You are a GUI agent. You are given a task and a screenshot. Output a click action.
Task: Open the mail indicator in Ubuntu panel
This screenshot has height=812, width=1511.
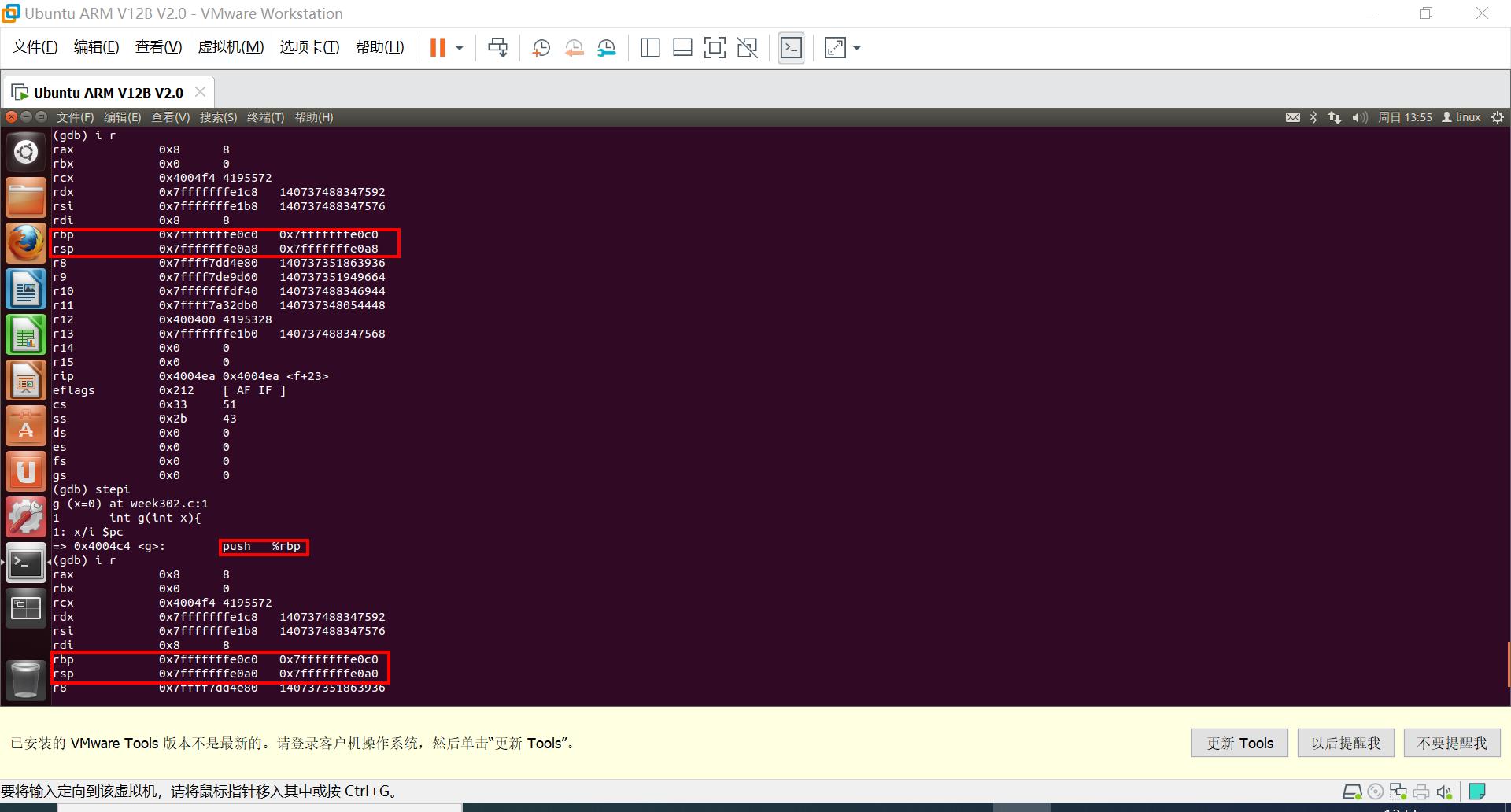[x=1292, y=117]
